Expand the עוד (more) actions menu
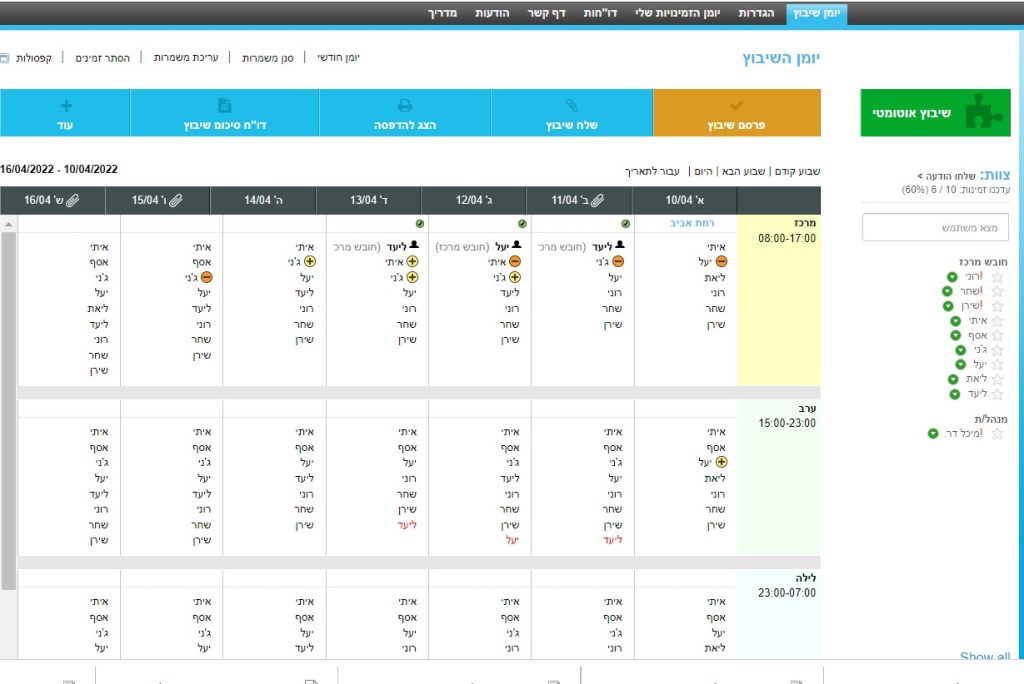This screenshot has height=684, width=1024. (65, 113)
